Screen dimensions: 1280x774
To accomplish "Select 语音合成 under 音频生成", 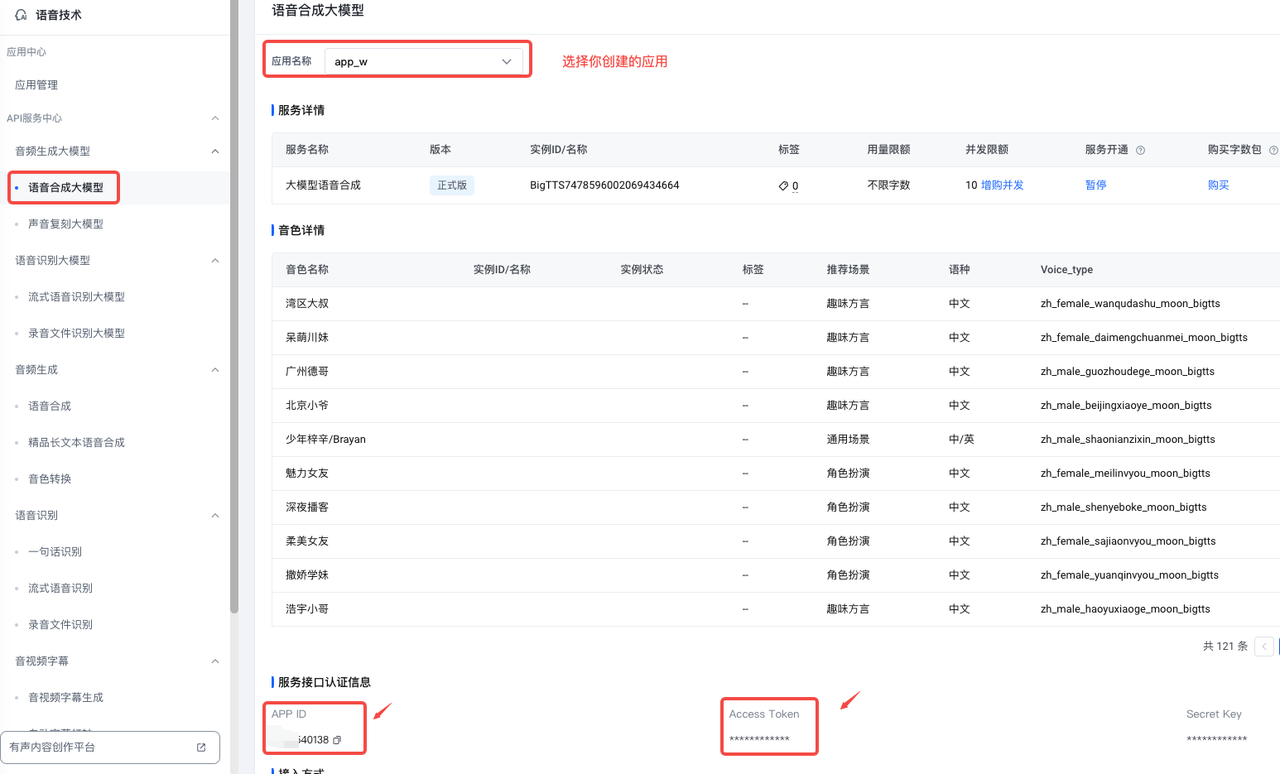I will (50, 406).
